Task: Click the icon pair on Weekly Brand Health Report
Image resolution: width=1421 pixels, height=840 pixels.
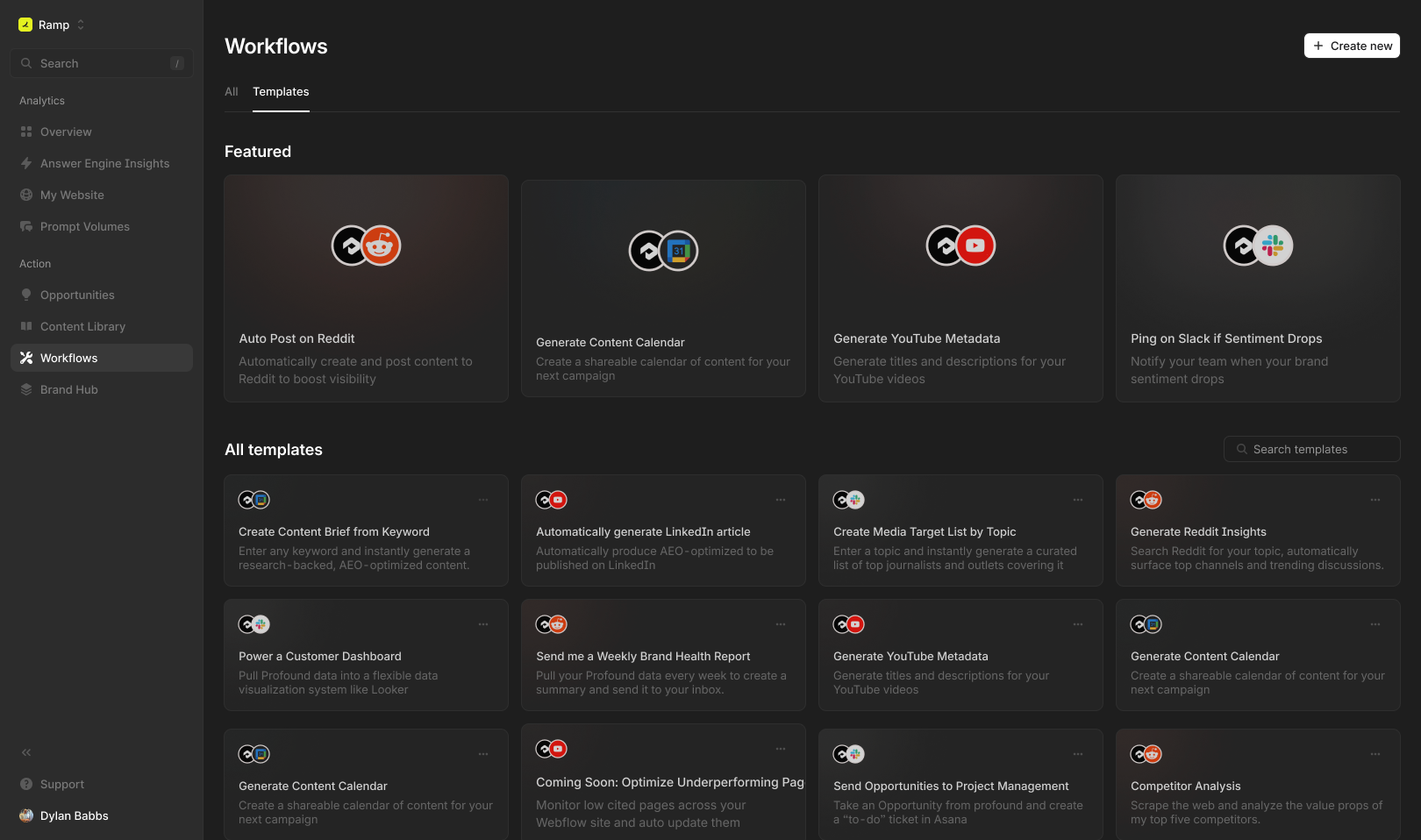Action: pos(551,624)
